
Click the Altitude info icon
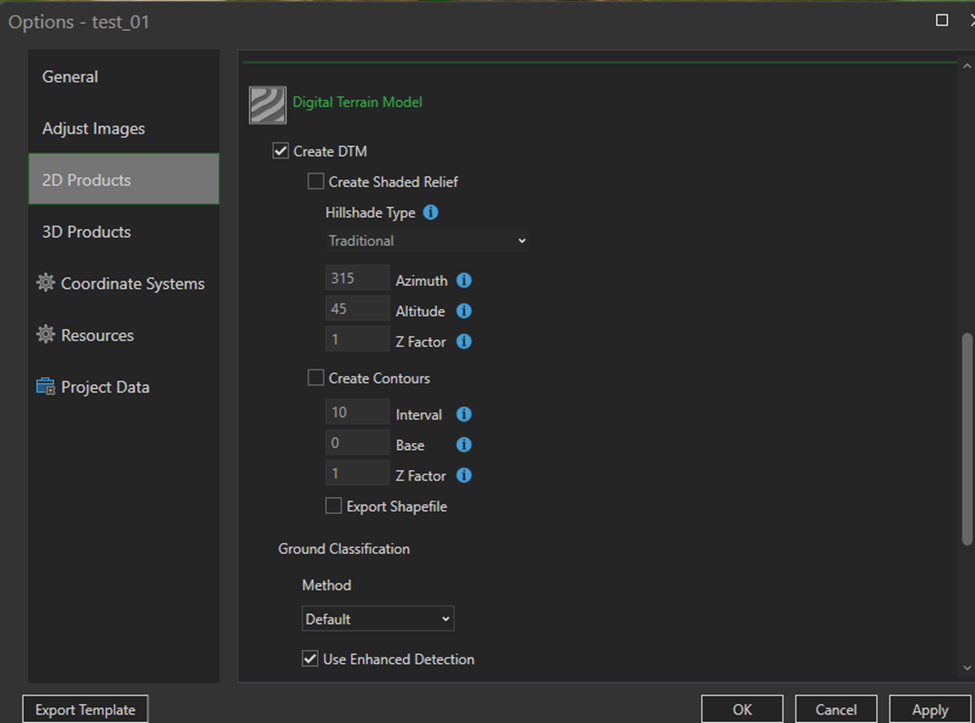point(464,311)
